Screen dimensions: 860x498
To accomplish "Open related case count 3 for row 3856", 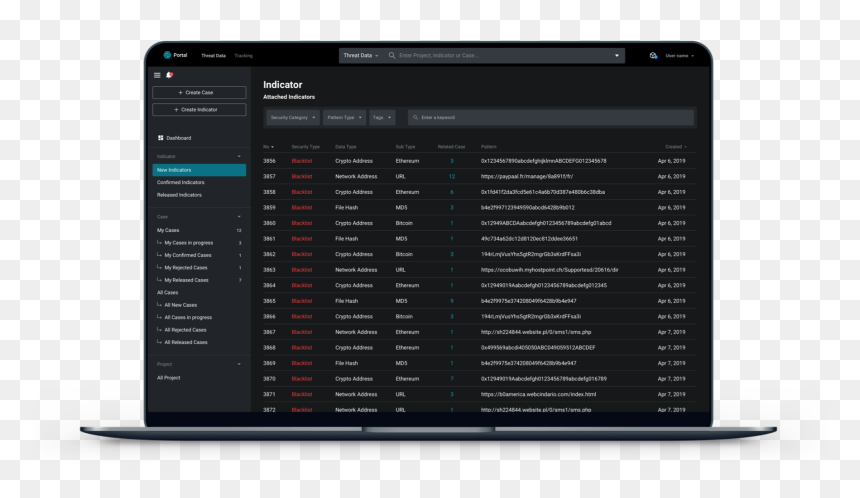I will click(452, 161).
